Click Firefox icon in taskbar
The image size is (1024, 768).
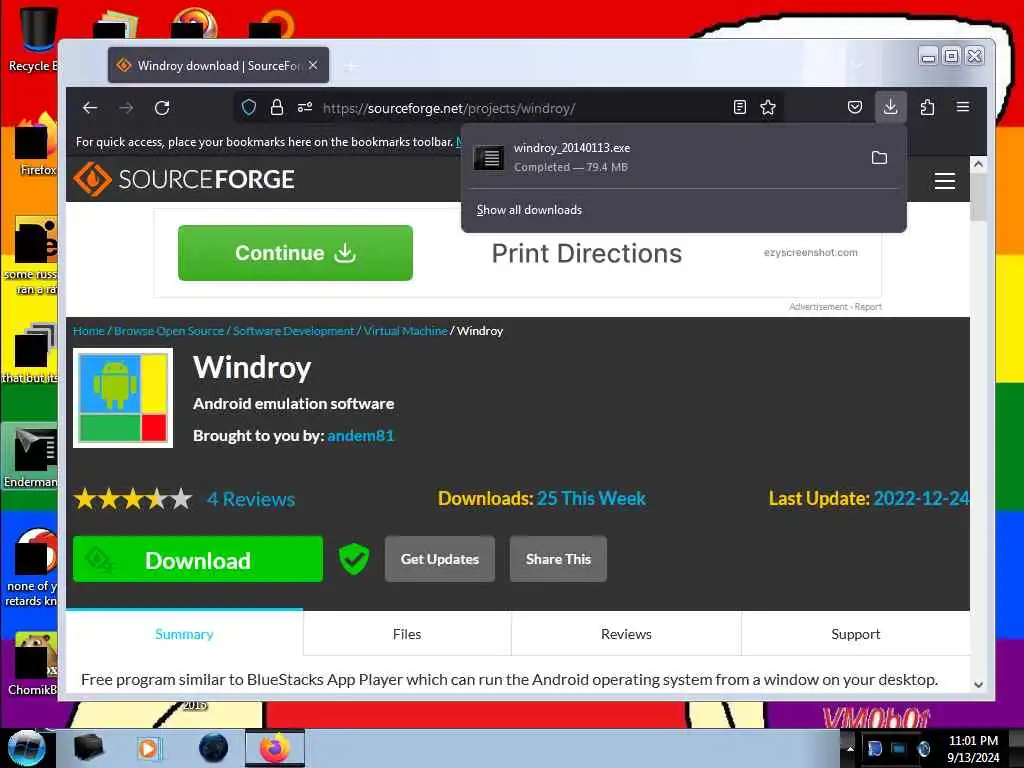(x=275, y=748)
